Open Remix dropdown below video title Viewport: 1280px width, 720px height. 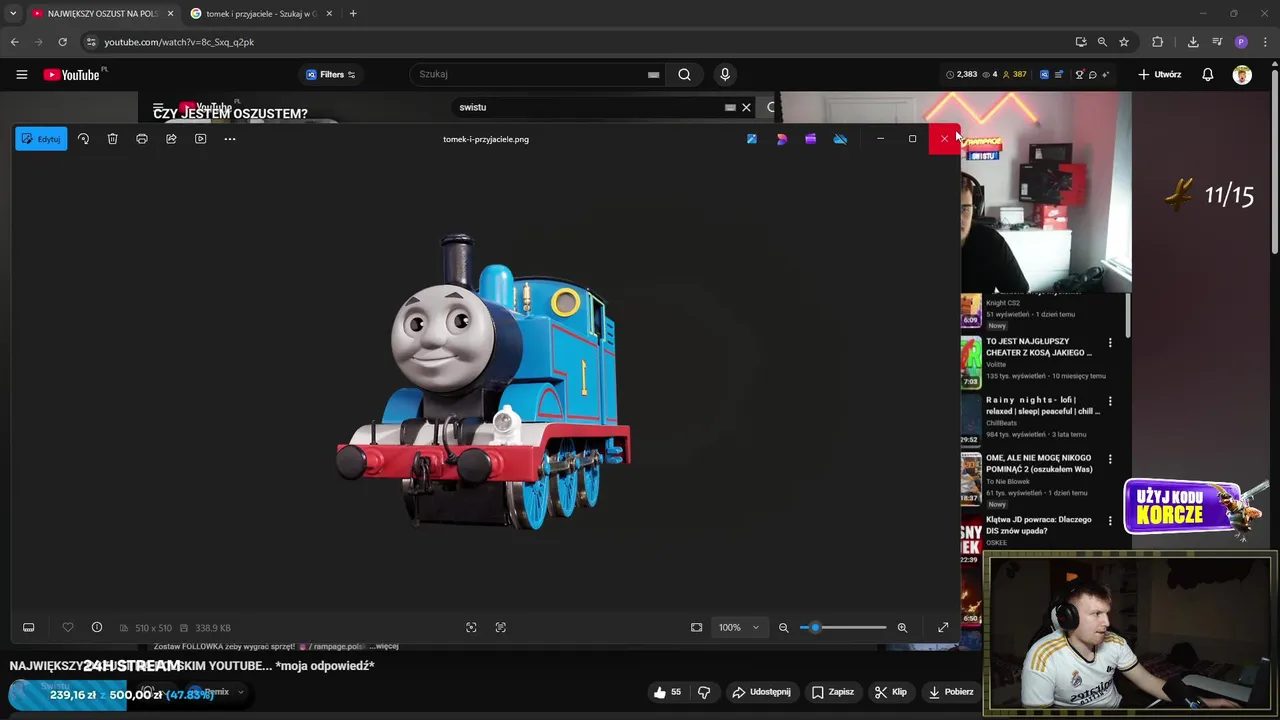tap(219, 692)
